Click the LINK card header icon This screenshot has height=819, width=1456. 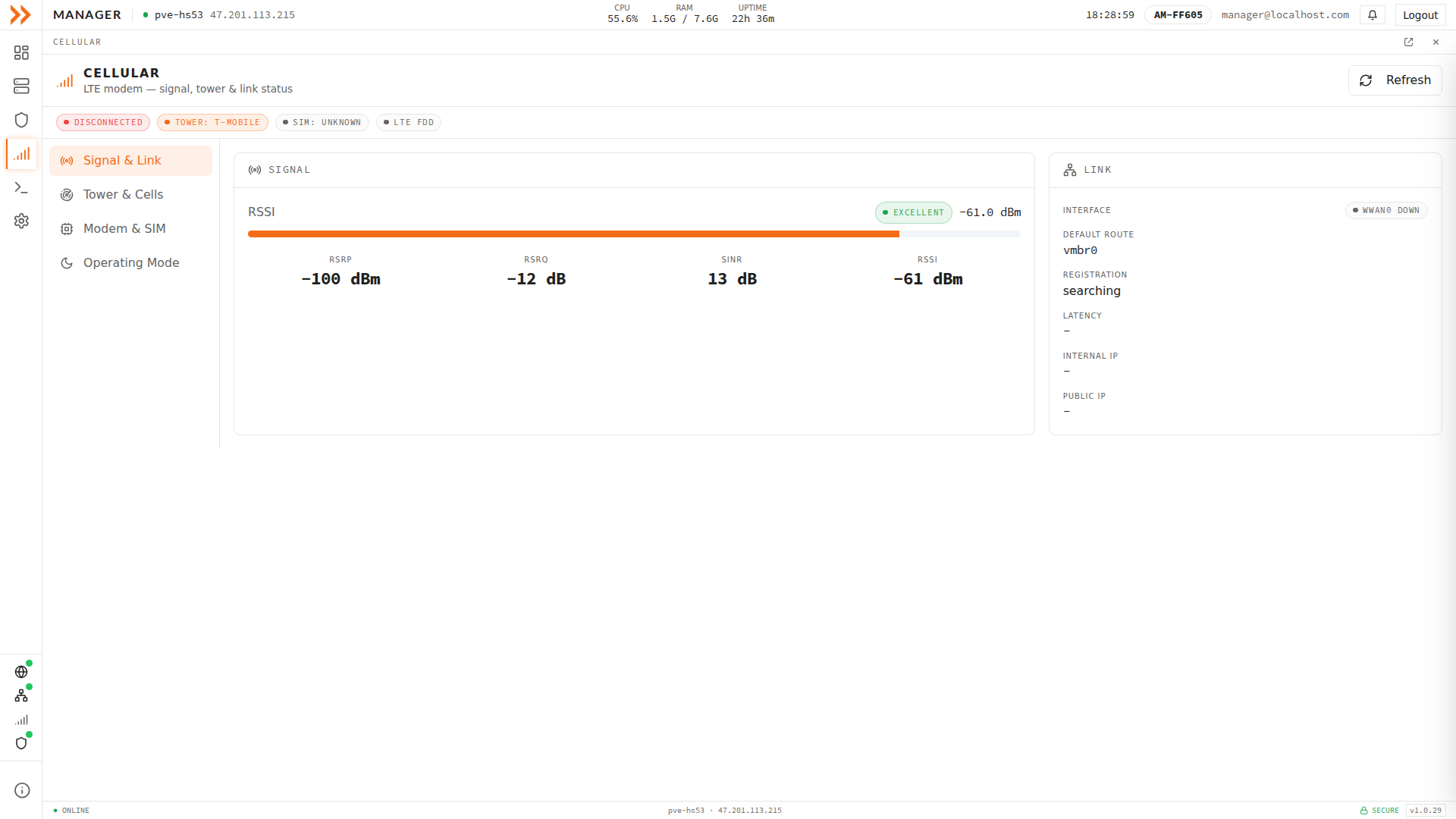coord(1070,170)
